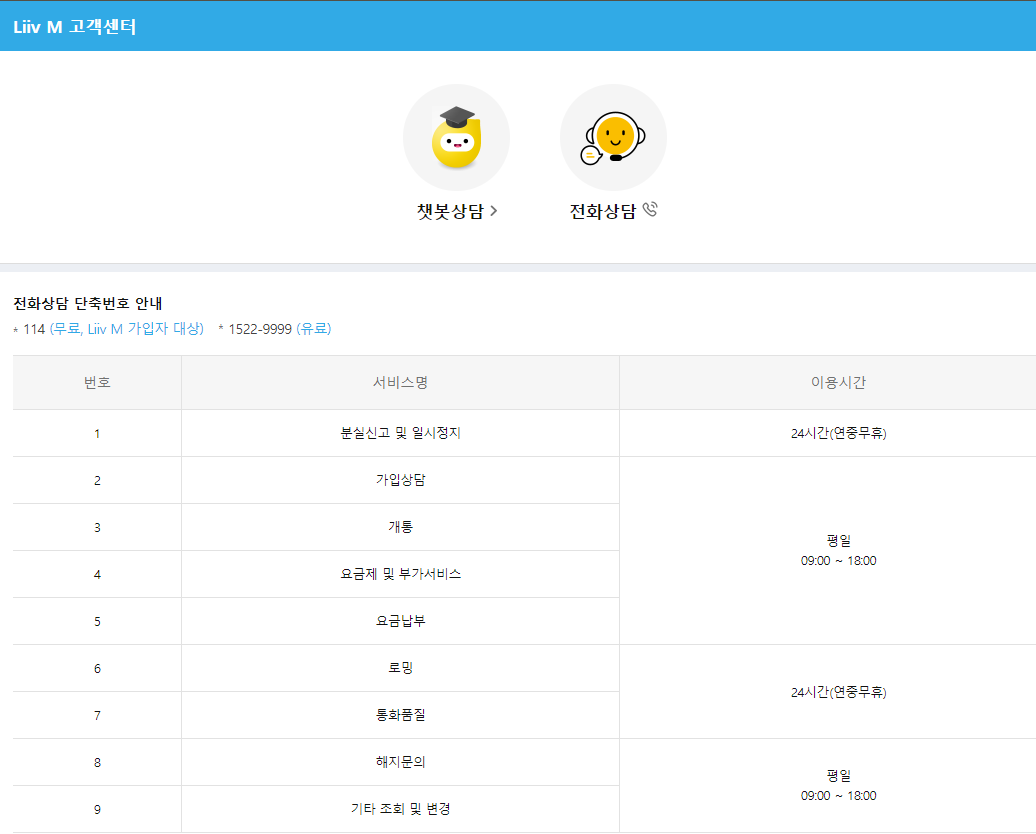Click number 5 in the 번호 column
Viewport: 1036px width, 834px height.
tap(97, 621)
